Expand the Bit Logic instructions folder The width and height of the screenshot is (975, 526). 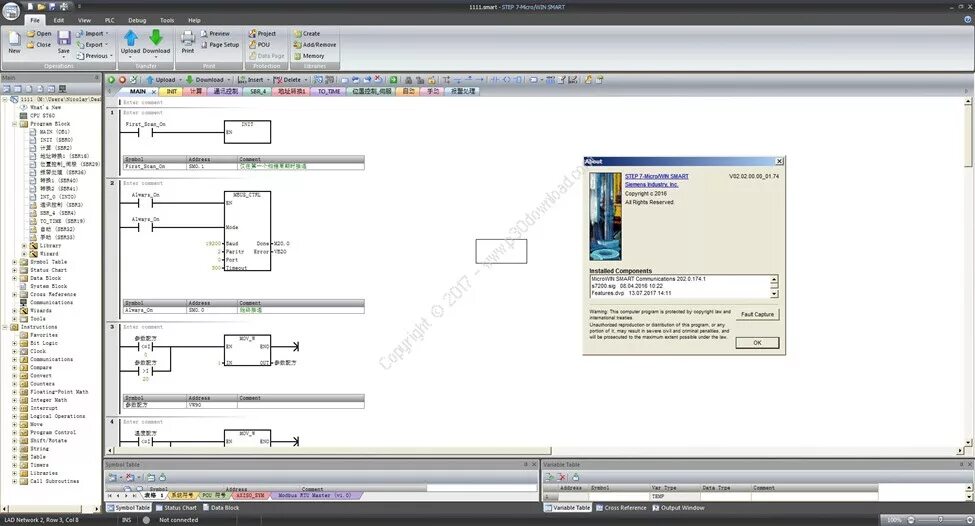14,343
